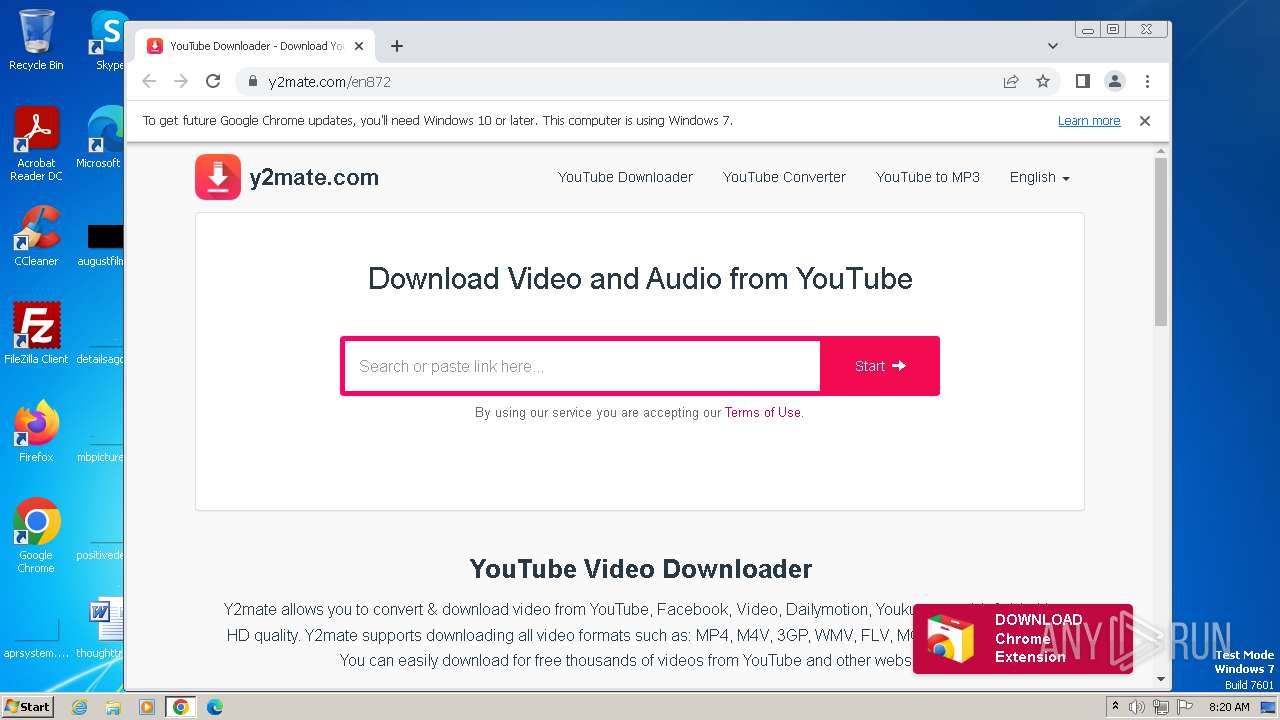View site info via the padlock icon
This screenshot has height=720, width=1280.
(x=253, y=82)
